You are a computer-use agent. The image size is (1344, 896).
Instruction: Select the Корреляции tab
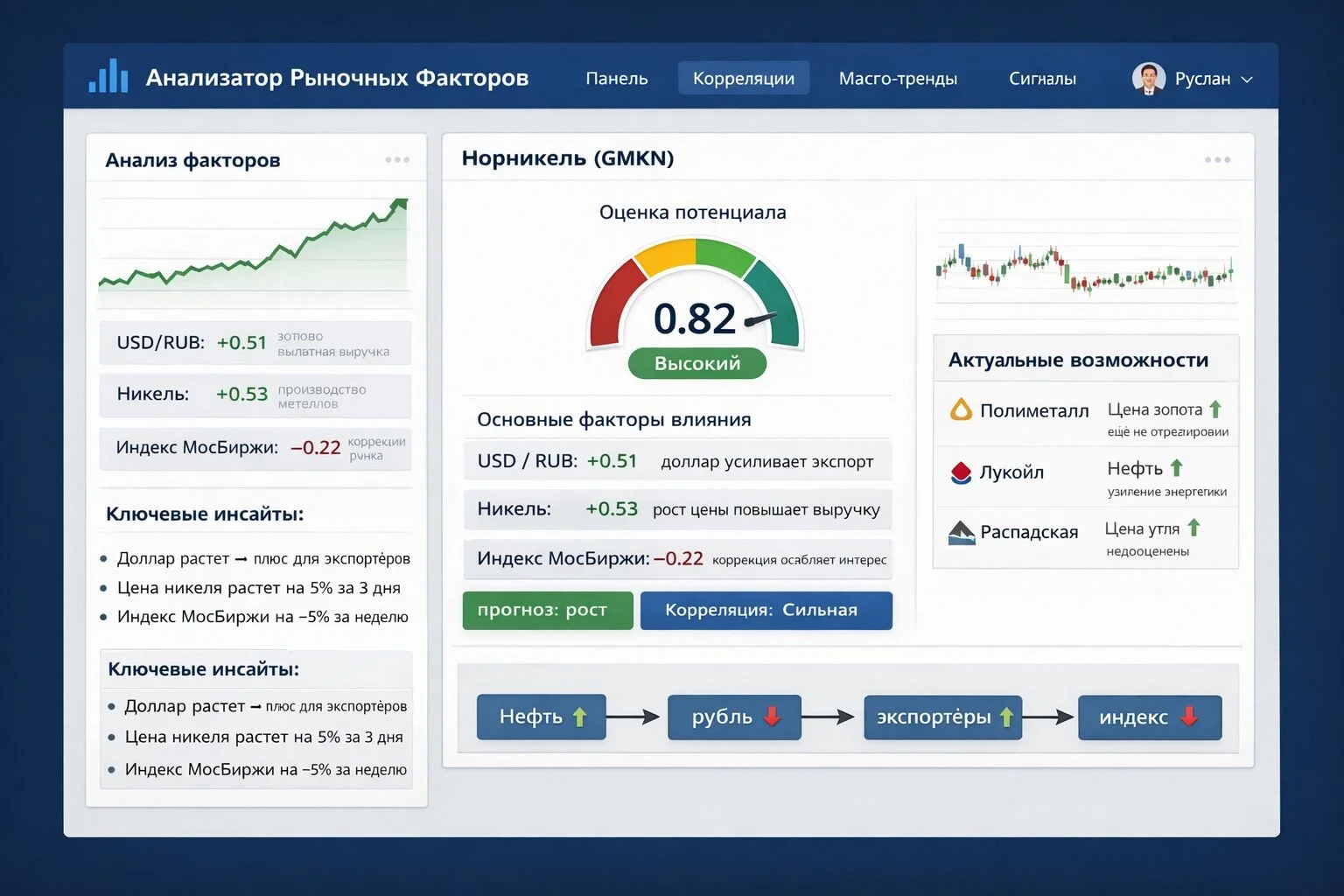click(744, 78)
